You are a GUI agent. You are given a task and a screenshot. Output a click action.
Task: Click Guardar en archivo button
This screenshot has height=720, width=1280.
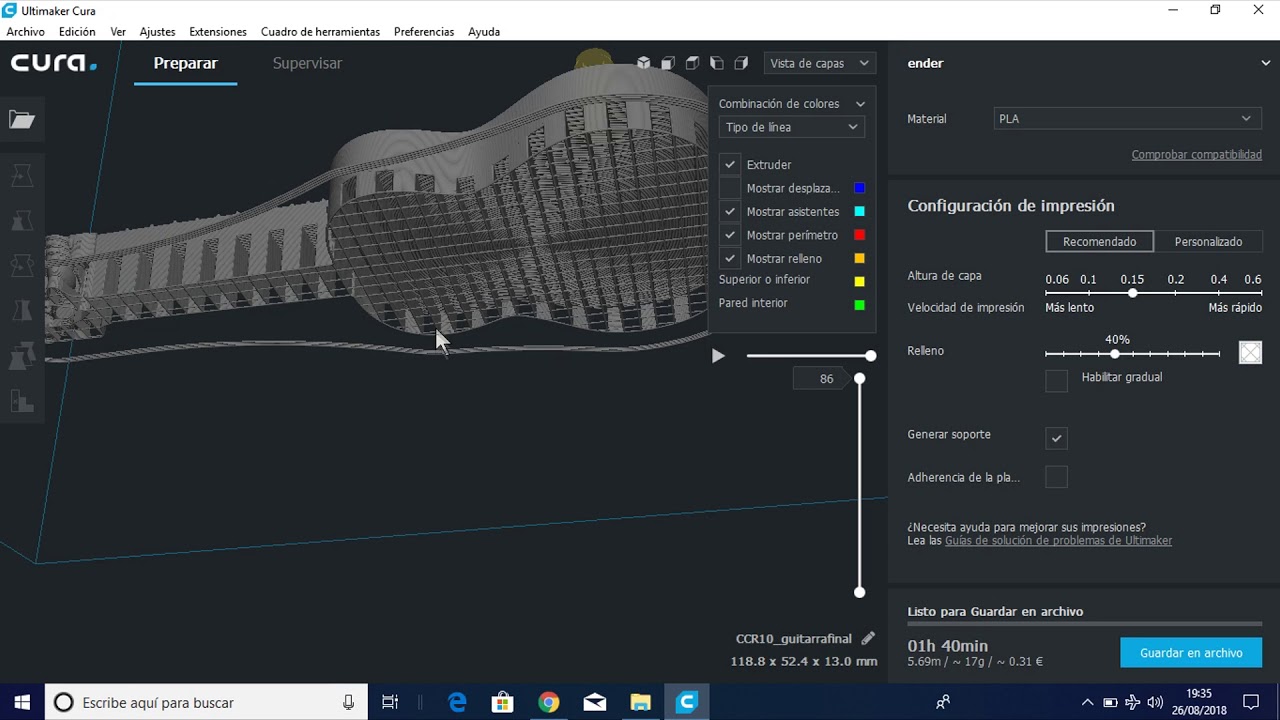pyautogui.click(x=1191, y=653)
